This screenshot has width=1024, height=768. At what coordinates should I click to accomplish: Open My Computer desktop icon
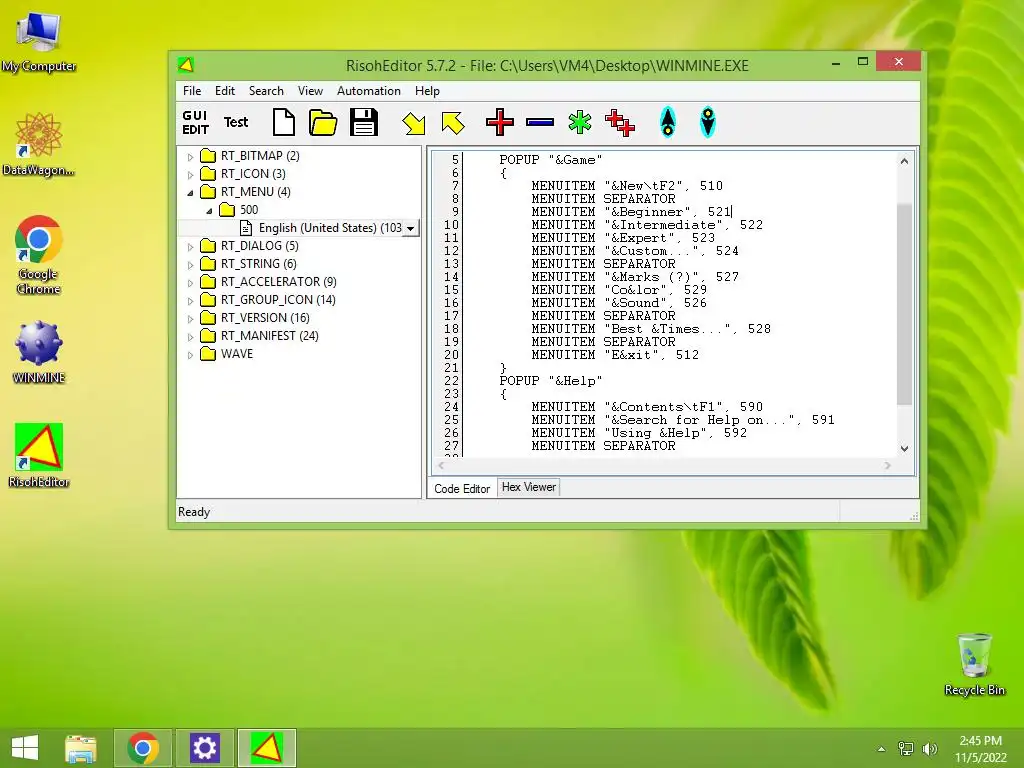click(x=39, y=42)
